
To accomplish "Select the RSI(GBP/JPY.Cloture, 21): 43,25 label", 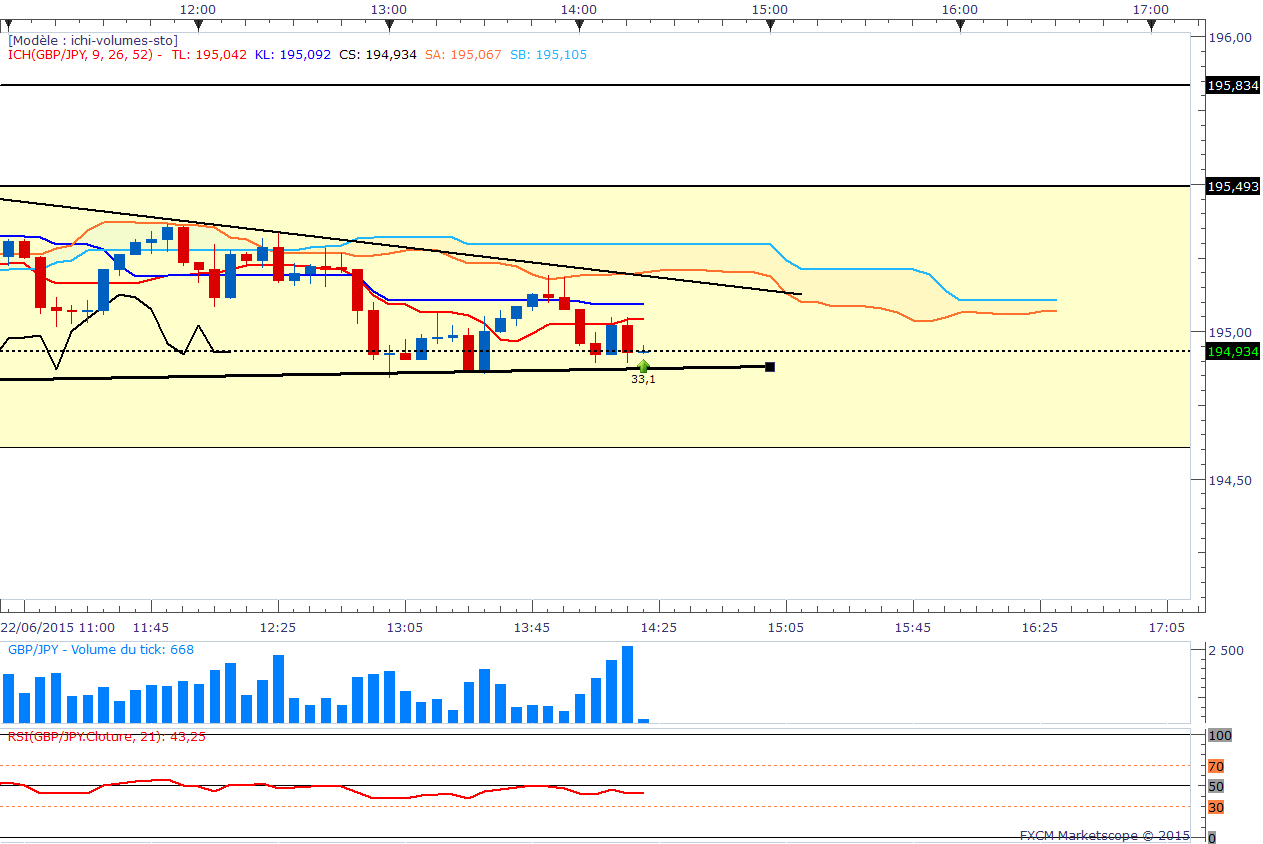I will (107, 736).
